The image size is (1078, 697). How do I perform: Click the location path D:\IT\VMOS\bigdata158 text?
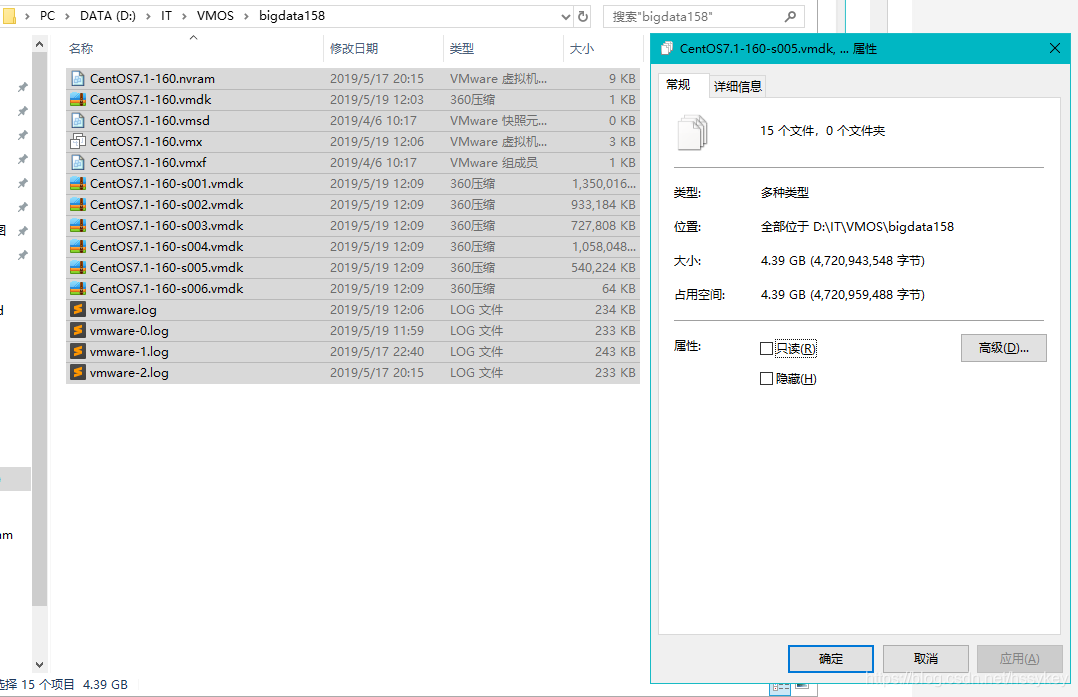pyautogui.click(x=883, y=227)
